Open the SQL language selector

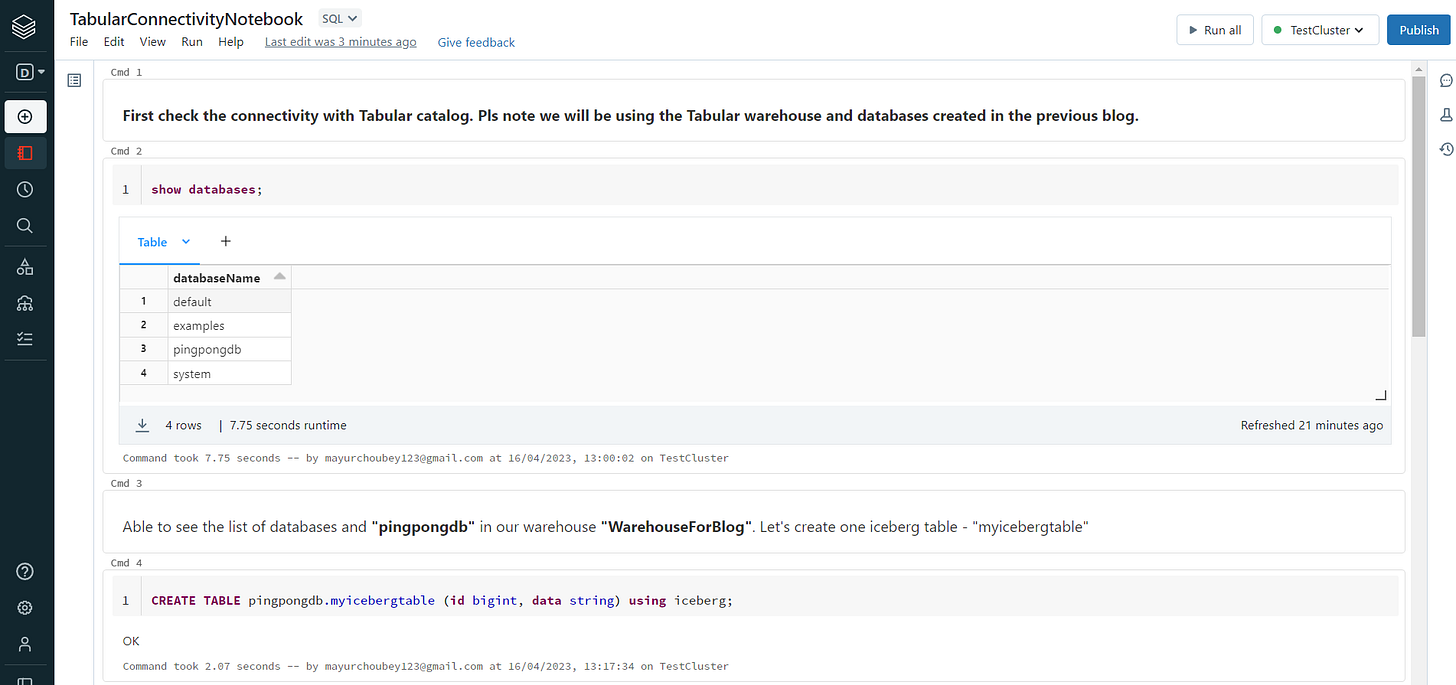[x=338, y=18]
